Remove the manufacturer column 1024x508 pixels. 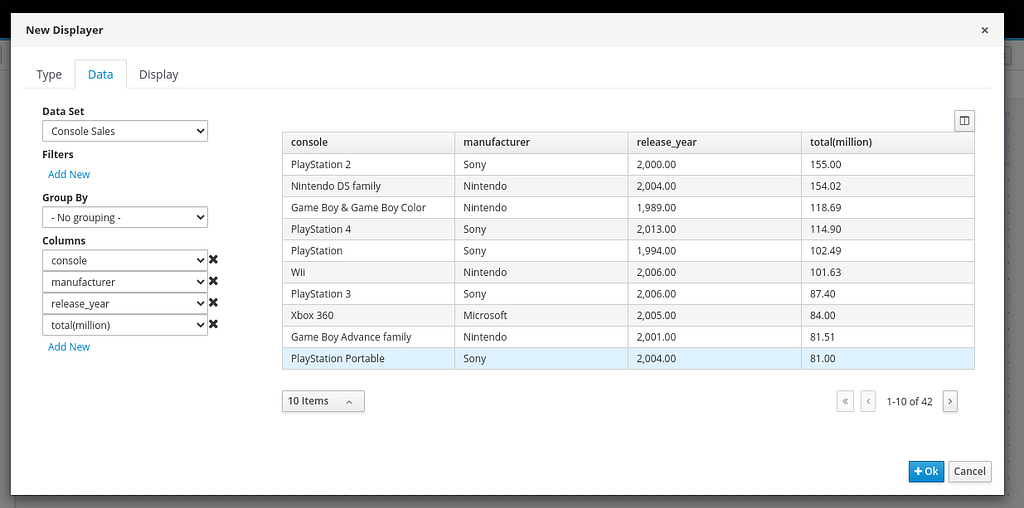(213, 281)
